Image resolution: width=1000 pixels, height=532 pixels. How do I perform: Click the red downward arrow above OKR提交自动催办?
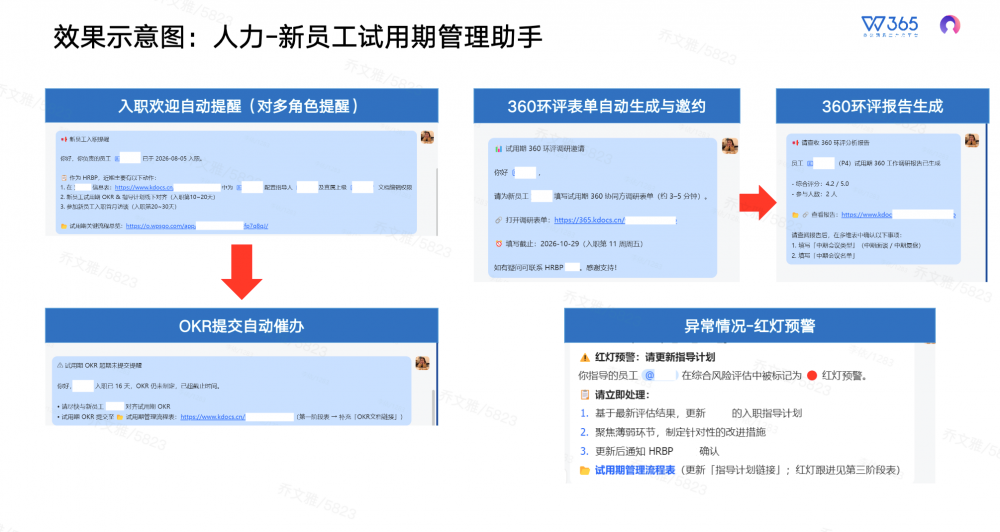242,272
